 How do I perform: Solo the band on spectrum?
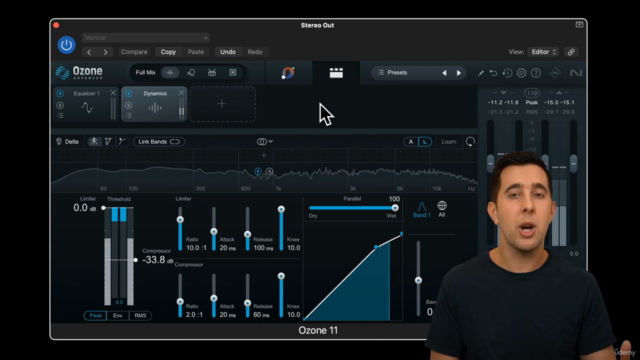[269, 171]
